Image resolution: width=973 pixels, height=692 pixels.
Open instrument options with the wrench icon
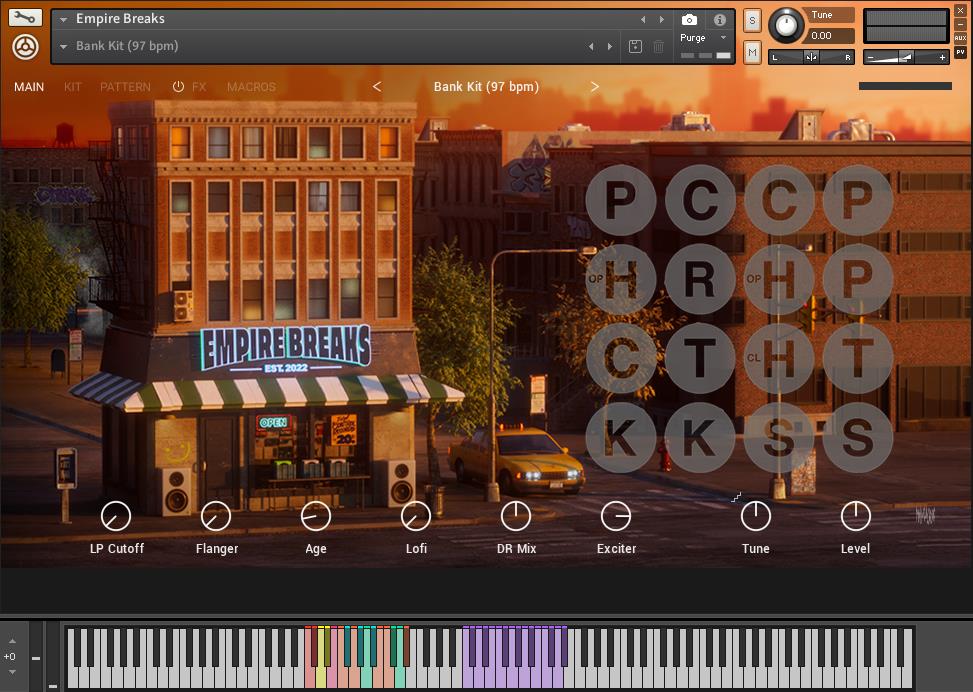25,17
